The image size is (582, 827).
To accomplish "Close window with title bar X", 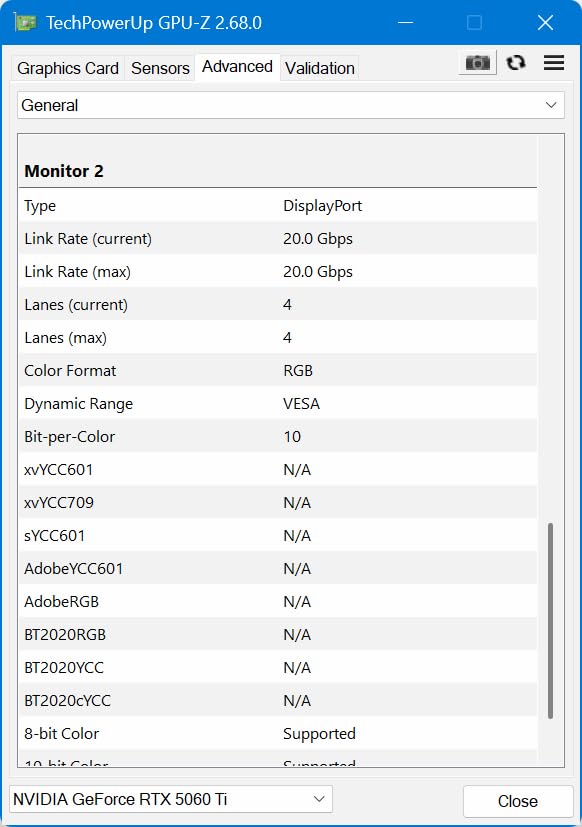I will pyautogui.click(x=545, y=23).
